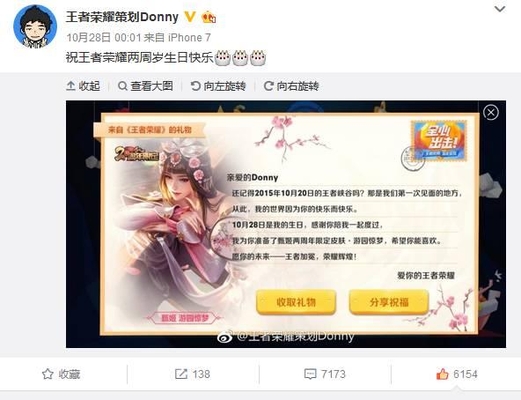The height and width of the screenshot is (400, 521).
Task: Open the 王者荣耀策划Donny profile name link
Action: 122,17
